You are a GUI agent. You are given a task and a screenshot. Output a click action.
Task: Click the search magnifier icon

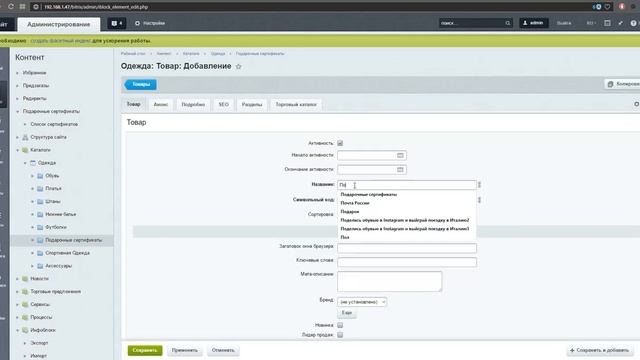tap(508, 23)
